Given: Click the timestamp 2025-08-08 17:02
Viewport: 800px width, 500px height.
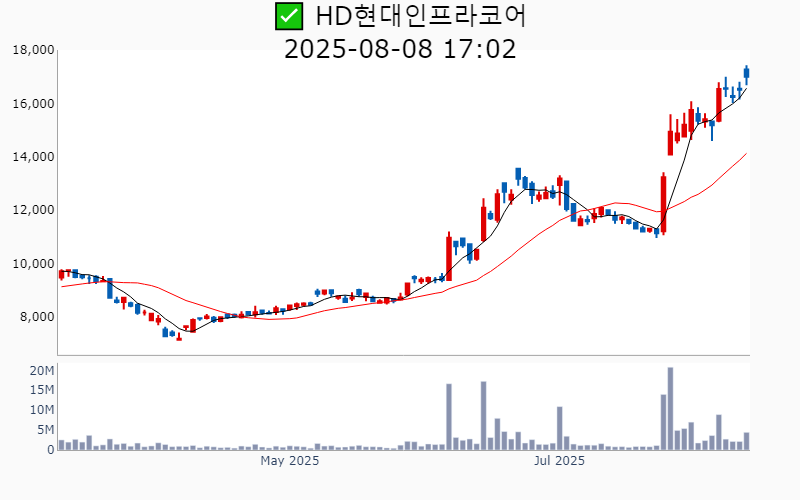Looking at the screenshot, I should point(400,49).
